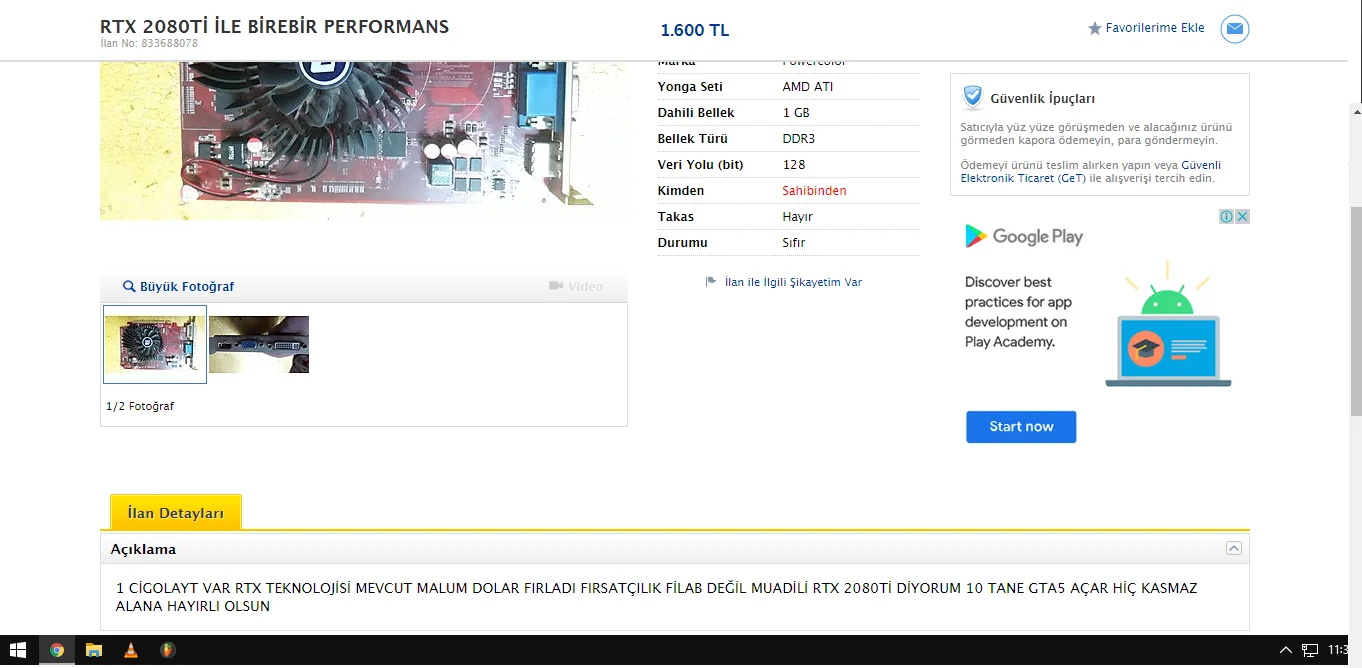The width and height of the screenshot is (1362, 668).
Task: Click Start now button in ad
Action: tap(1021, 426)
